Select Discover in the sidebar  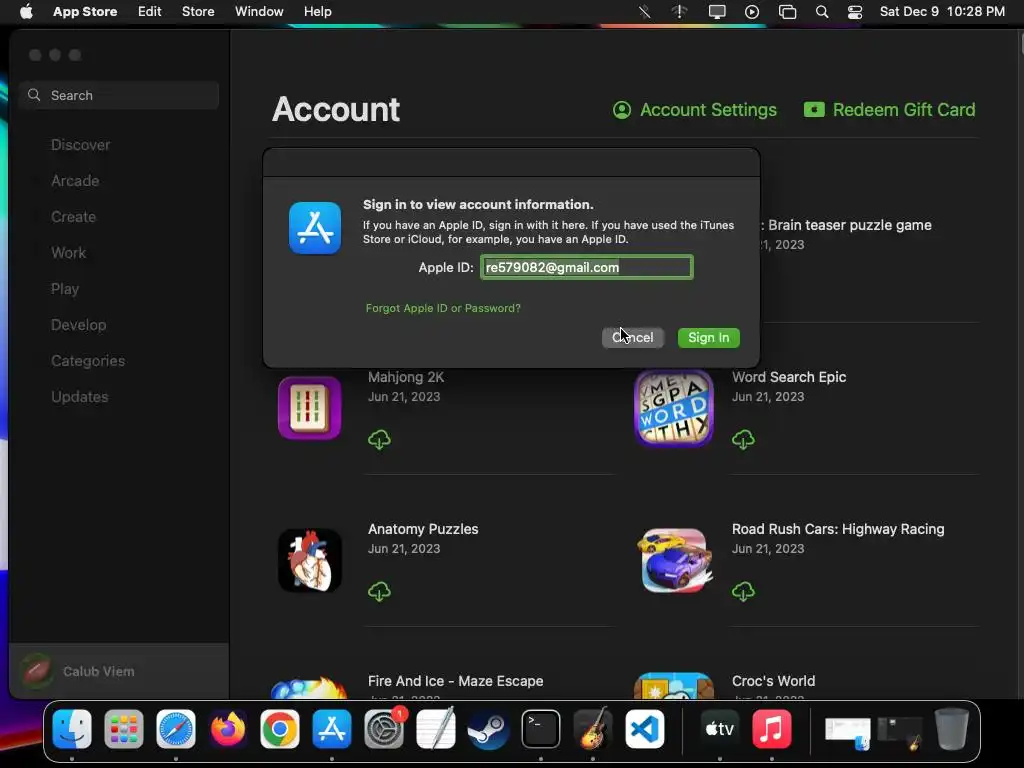click(80, 145)
